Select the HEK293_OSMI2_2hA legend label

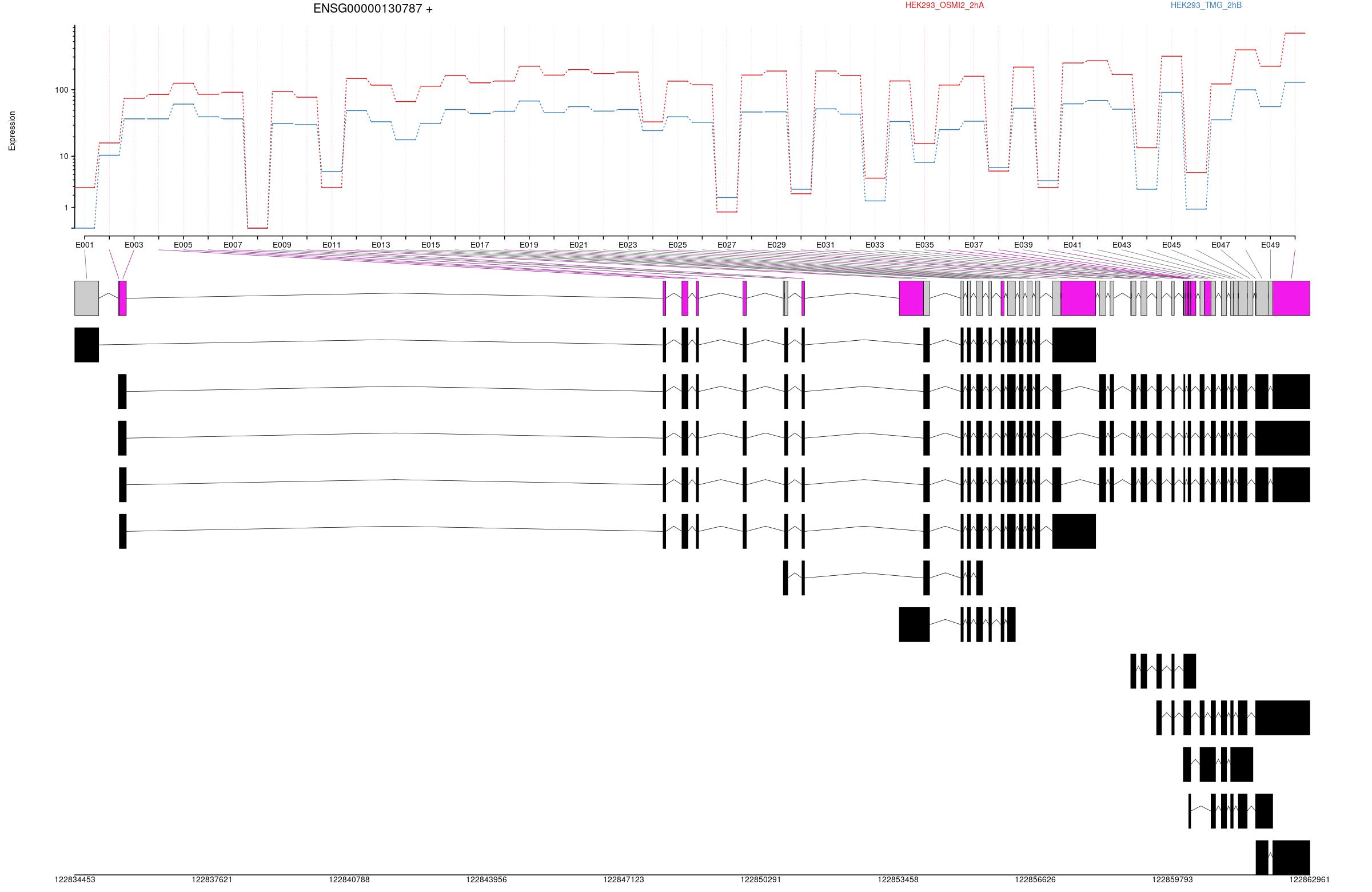click(944, 5)
